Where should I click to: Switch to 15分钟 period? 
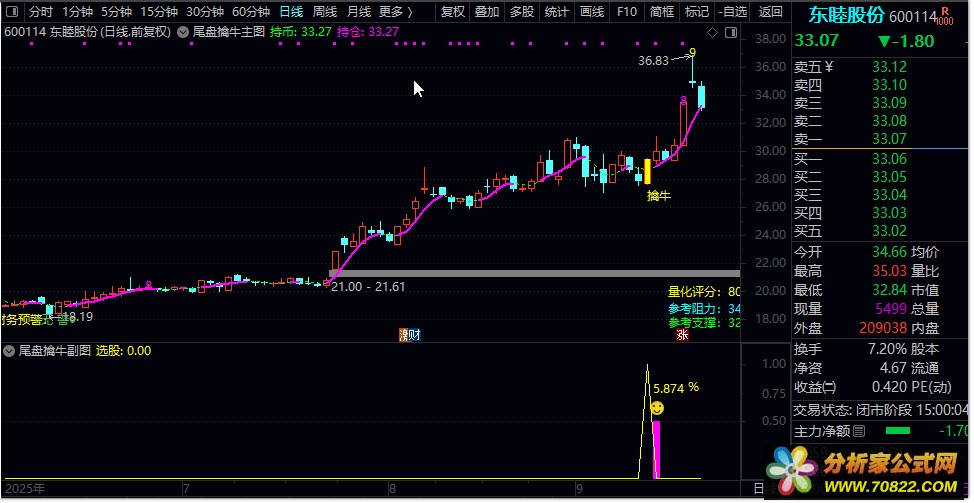158,11
